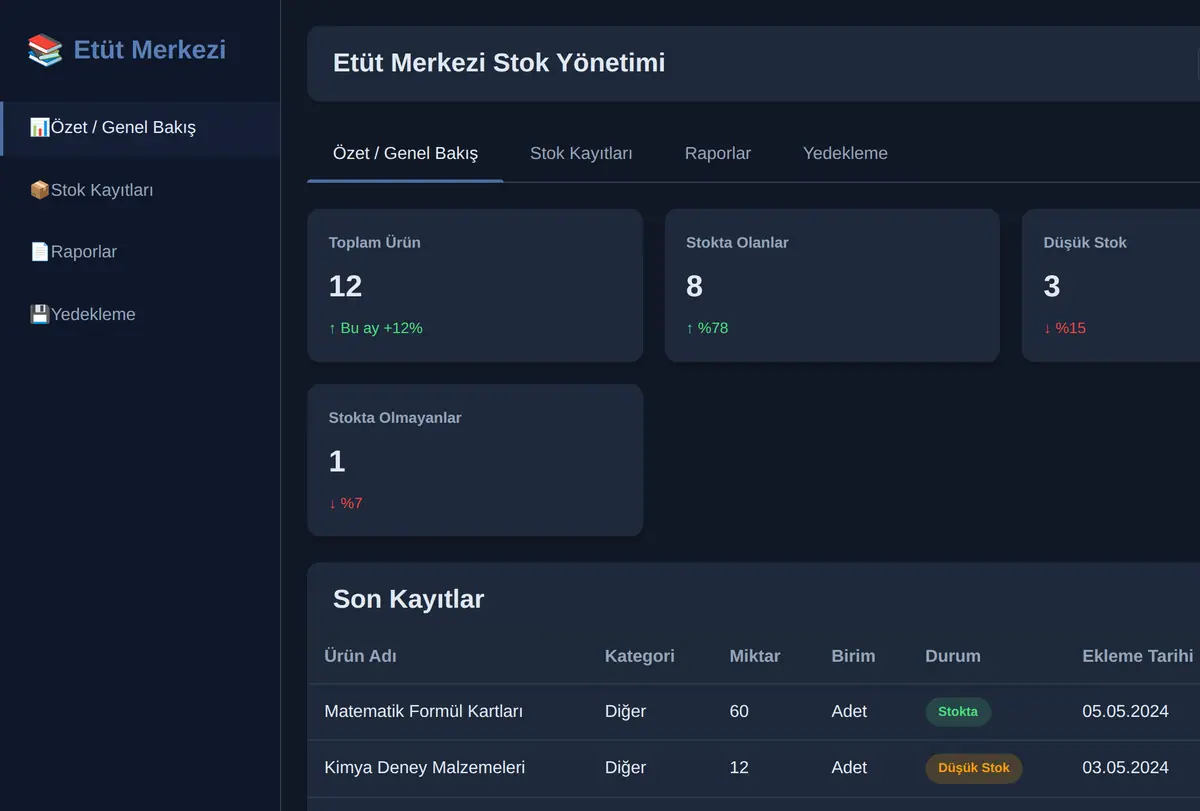Image resolution: width=1200 pixels, height=811 pixels.
Task: Click the floppy disk icon beside Yedekleme
Action: [x=40, y=314]
